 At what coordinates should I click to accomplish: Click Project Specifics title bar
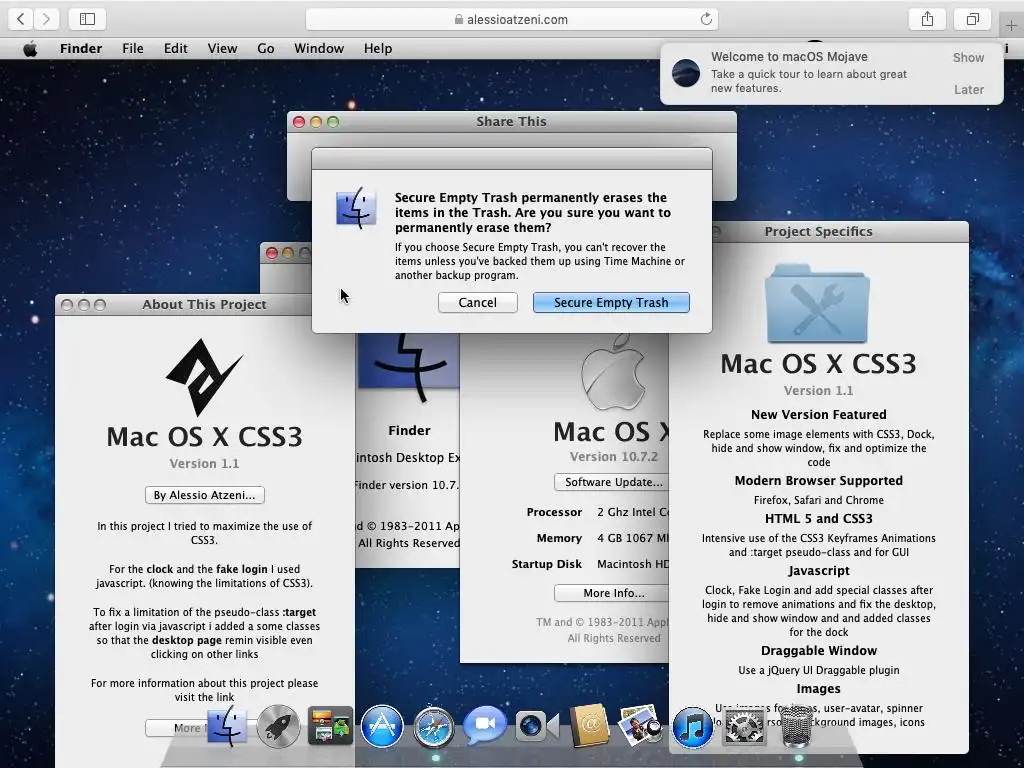click(818, 231)
